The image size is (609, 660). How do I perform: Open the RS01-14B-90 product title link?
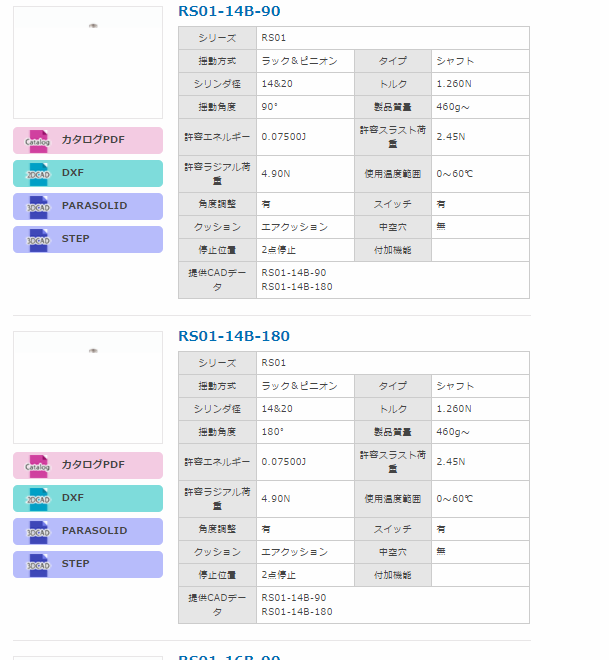(x=229, y=11)
